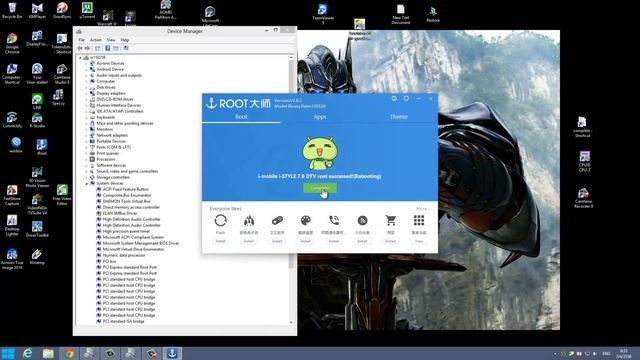Click Root Master anchor icon on taskbar

(172, 353)
